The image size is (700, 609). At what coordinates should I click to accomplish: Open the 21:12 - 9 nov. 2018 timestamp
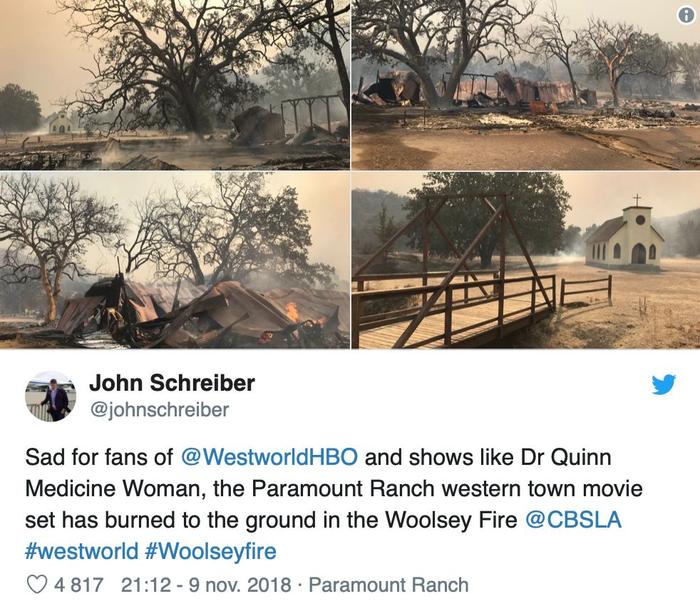[206, 585]
